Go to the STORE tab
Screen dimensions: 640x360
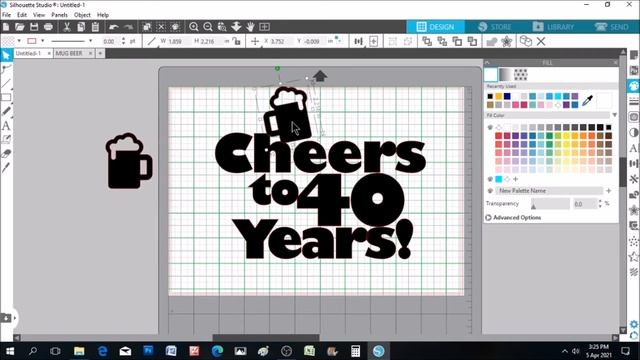495,27
